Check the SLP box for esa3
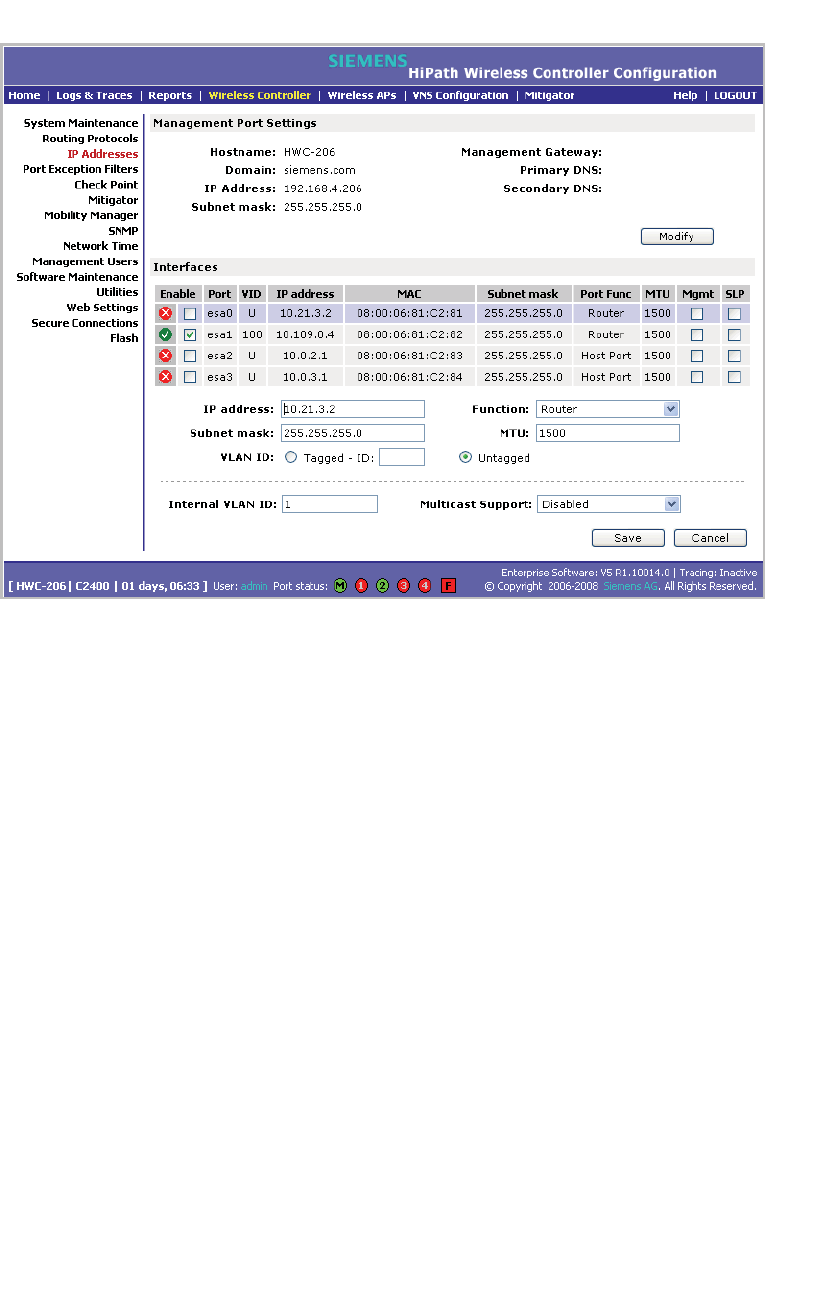Image resolution: width=818 pixels, height=1313 pixels. tap(735, 377)
